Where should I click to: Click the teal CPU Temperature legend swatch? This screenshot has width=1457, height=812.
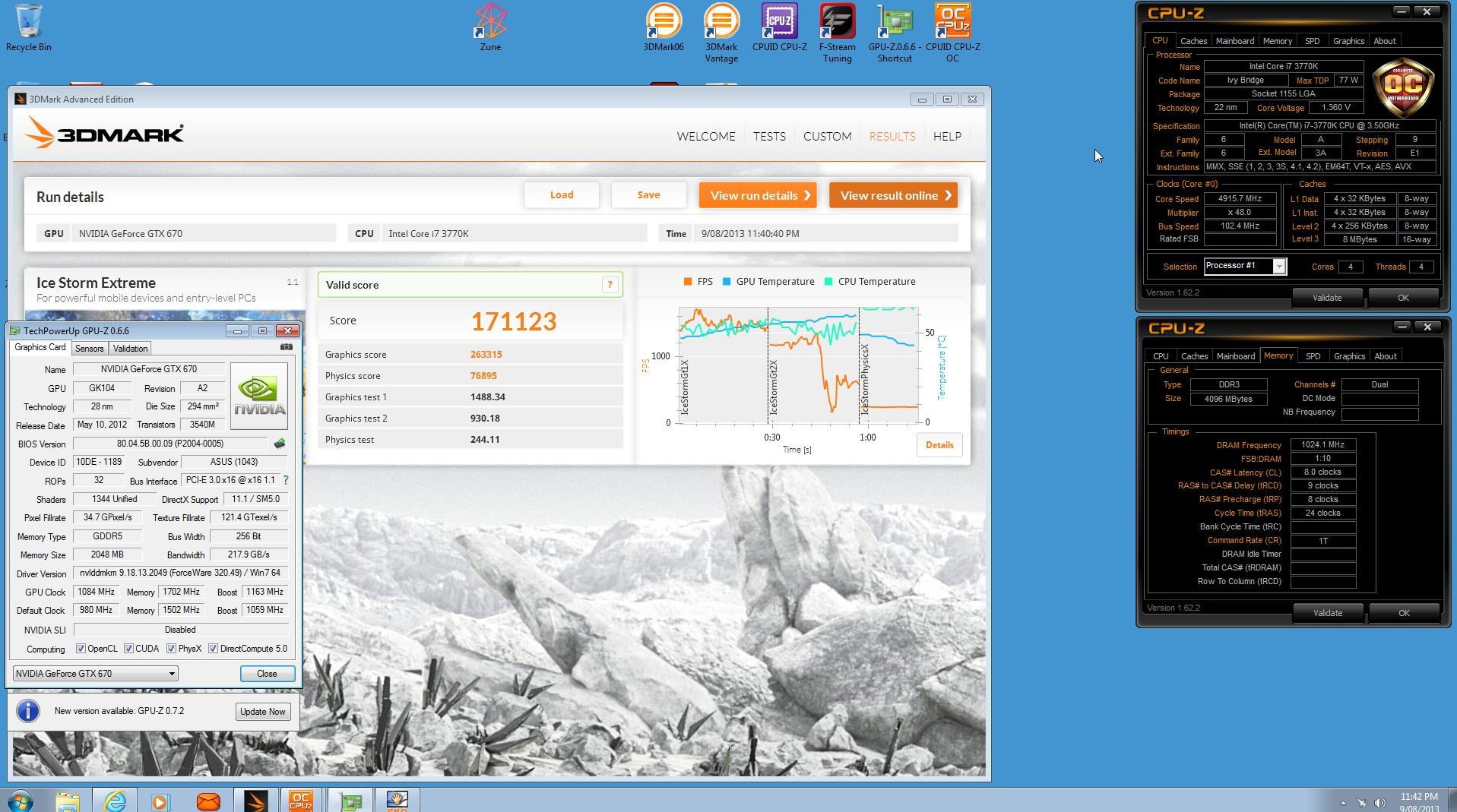pos(828,282)
